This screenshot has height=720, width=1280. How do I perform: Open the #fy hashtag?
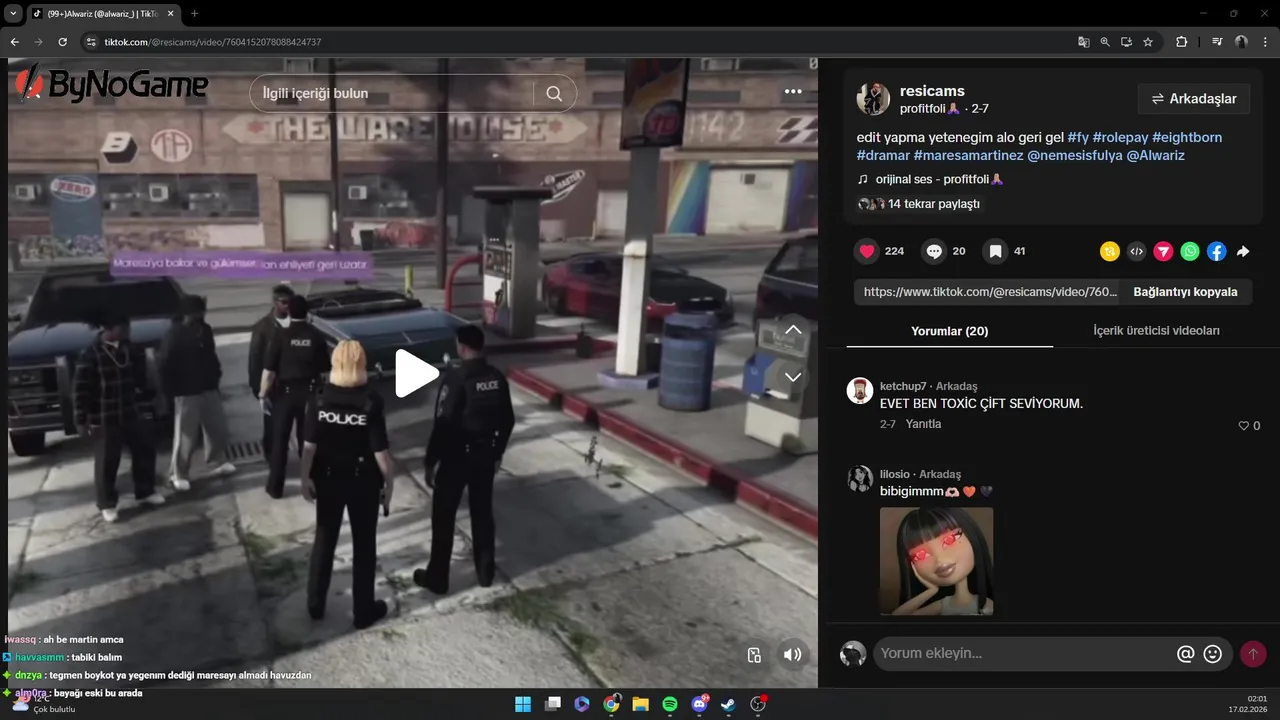pos(1078,137)
